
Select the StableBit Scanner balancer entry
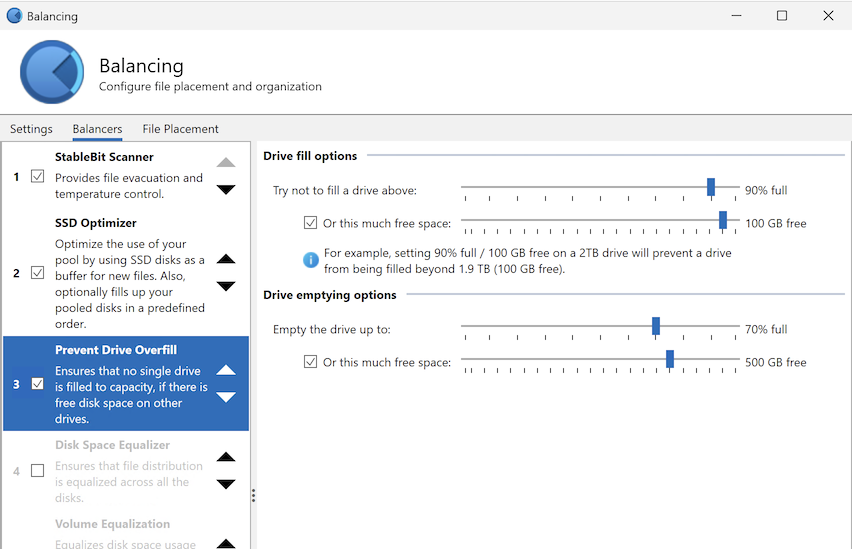click(x=126, y=176)
